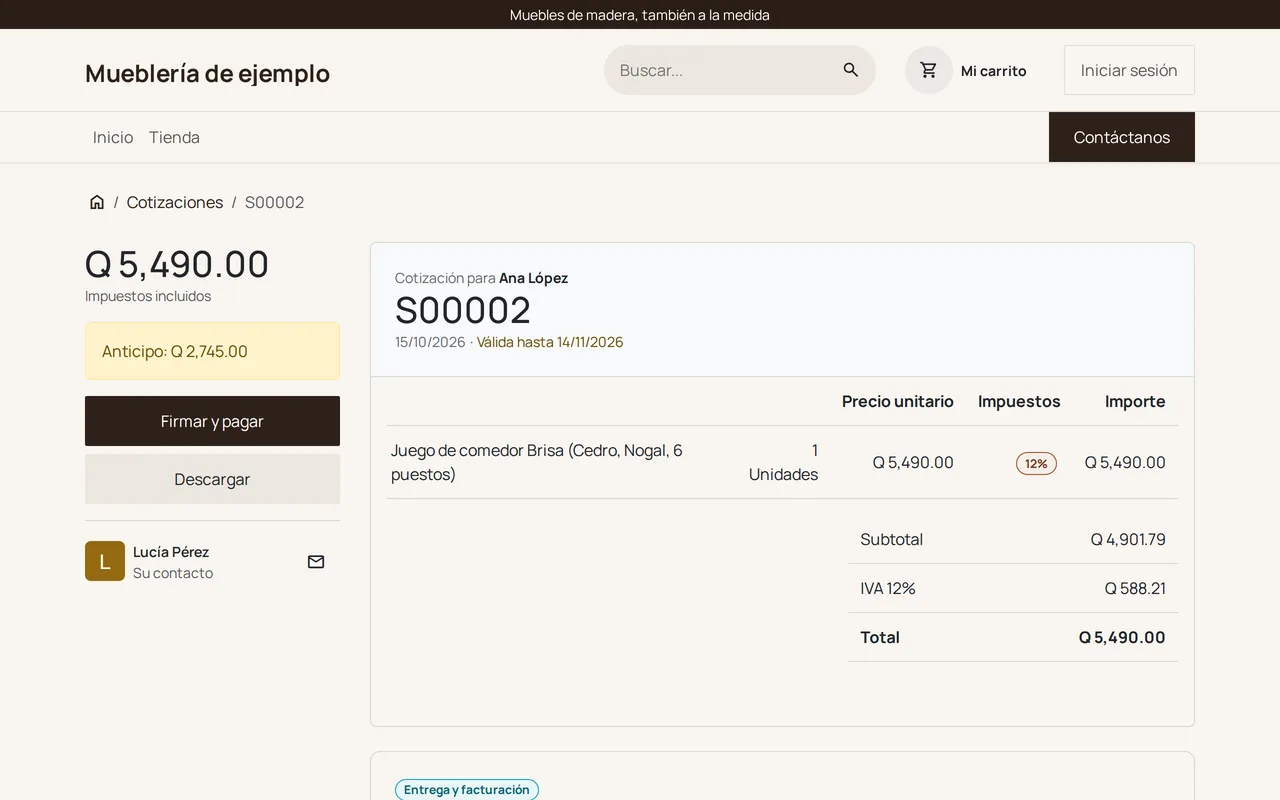Click Firmar y pagar button
The image size is (1280, 800).
tap(212, 421)
